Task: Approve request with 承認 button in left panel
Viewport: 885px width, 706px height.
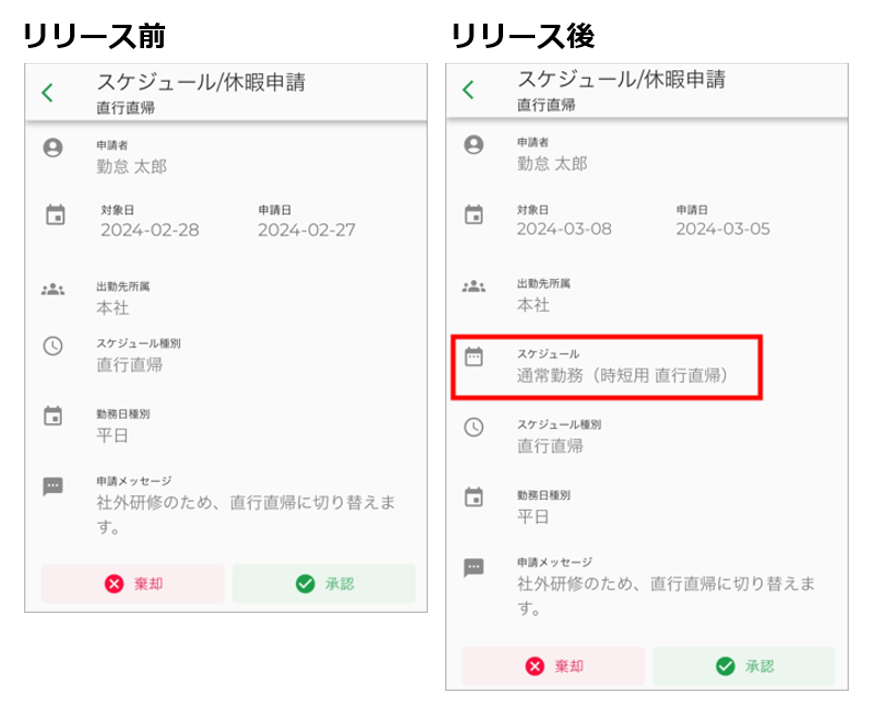Action: (x=324, y=584)
